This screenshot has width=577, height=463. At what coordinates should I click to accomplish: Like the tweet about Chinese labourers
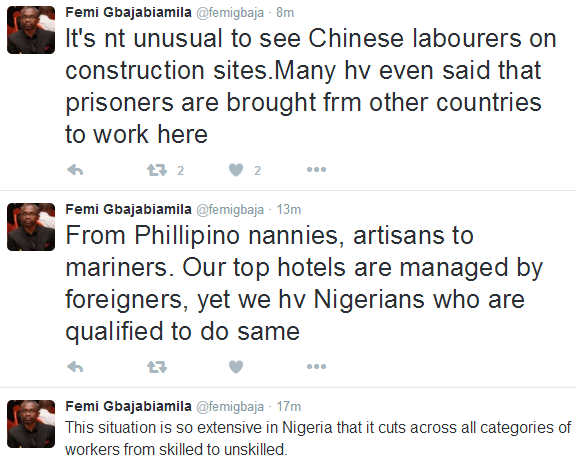pyautogui.click(x=236, y=170)
